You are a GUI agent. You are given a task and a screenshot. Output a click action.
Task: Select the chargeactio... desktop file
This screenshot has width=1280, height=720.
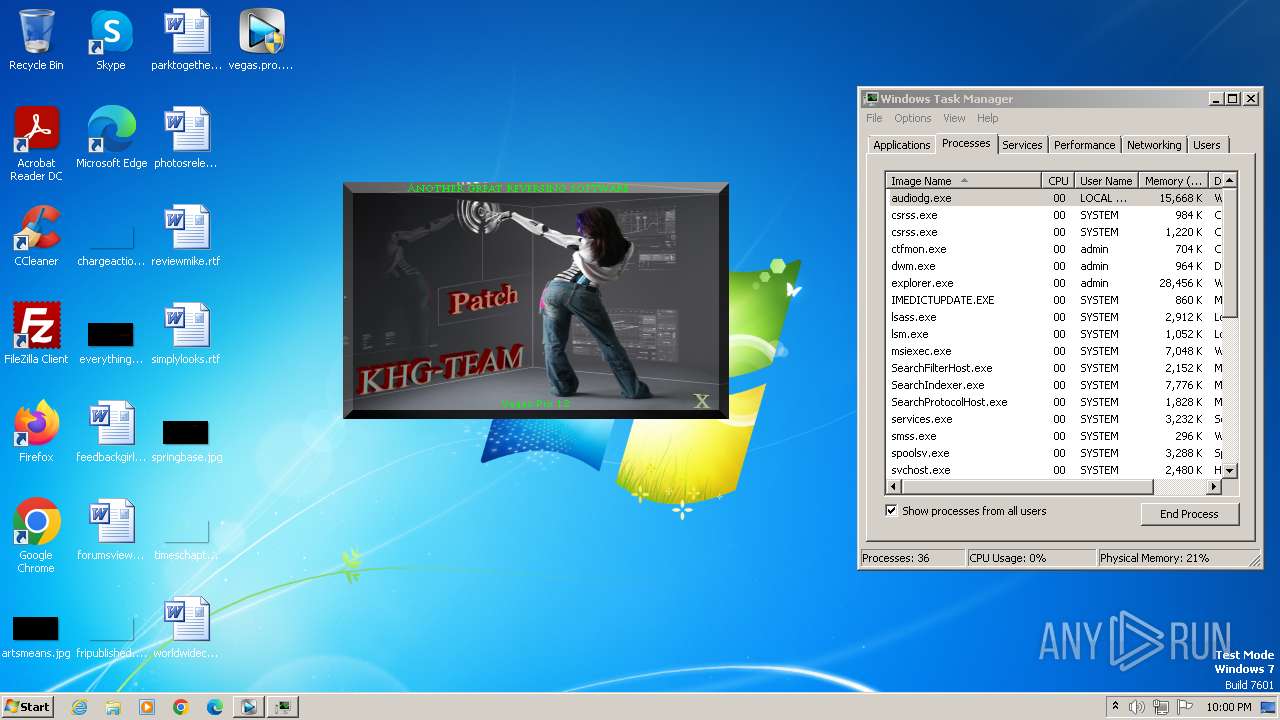tap(111, 241)
